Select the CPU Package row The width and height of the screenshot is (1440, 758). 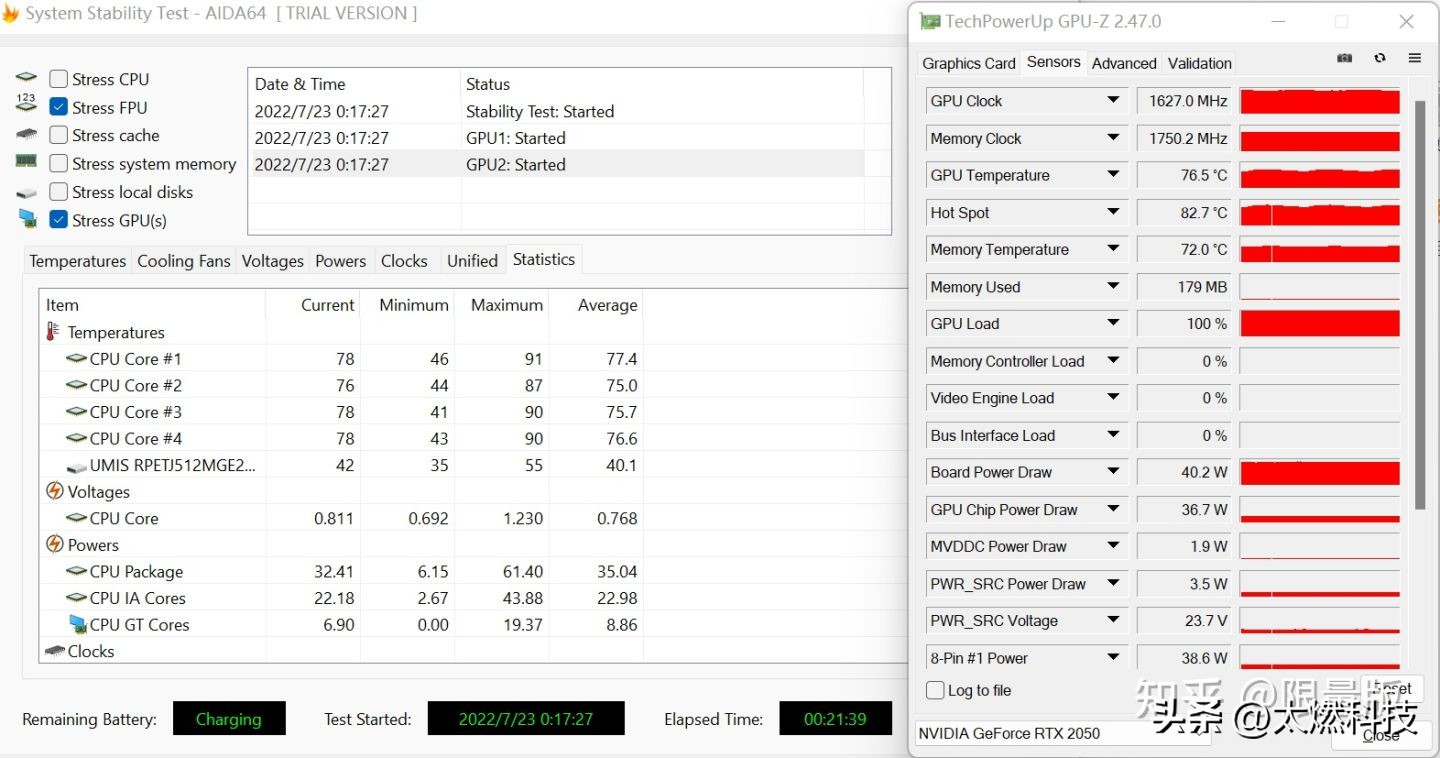click(x=136, y=572)
